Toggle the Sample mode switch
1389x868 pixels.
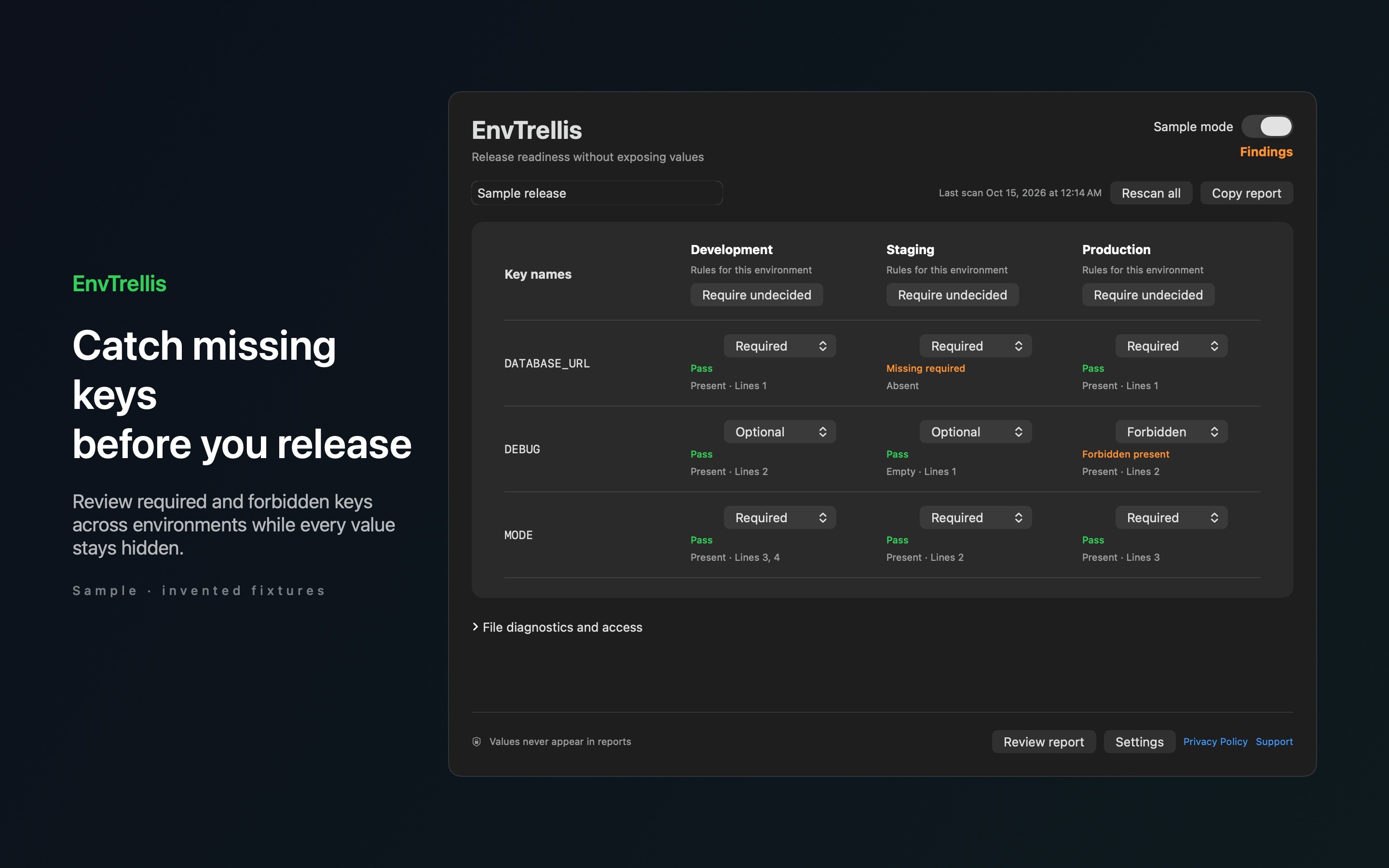pyautogui.click(x=1267, y=126)
